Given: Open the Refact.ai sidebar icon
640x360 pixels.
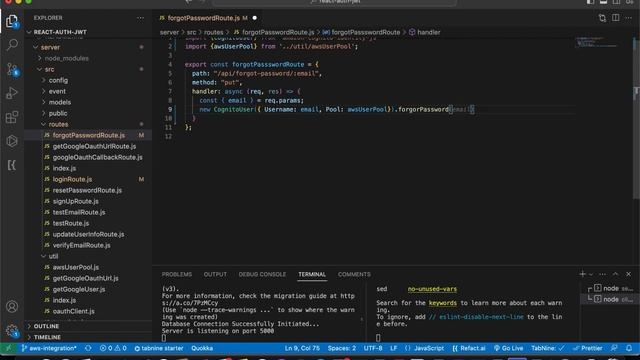Looking at the screenshot, I should coord(12,165).
